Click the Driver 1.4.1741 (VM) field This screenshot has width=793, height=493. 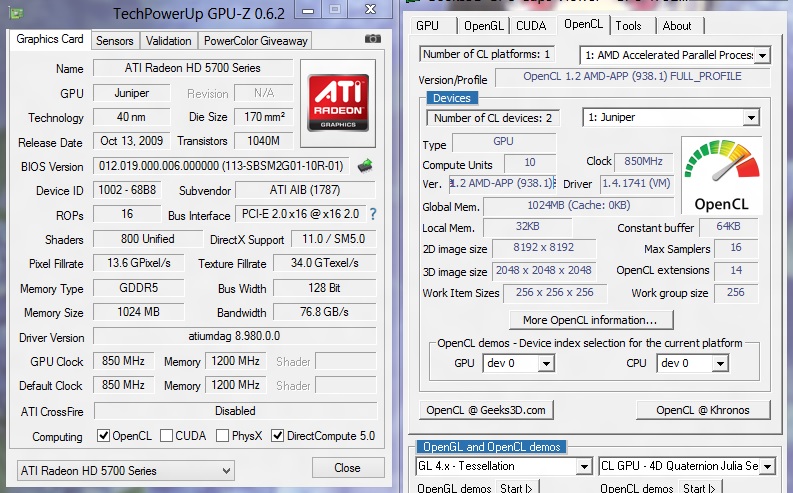pos(637,183)
